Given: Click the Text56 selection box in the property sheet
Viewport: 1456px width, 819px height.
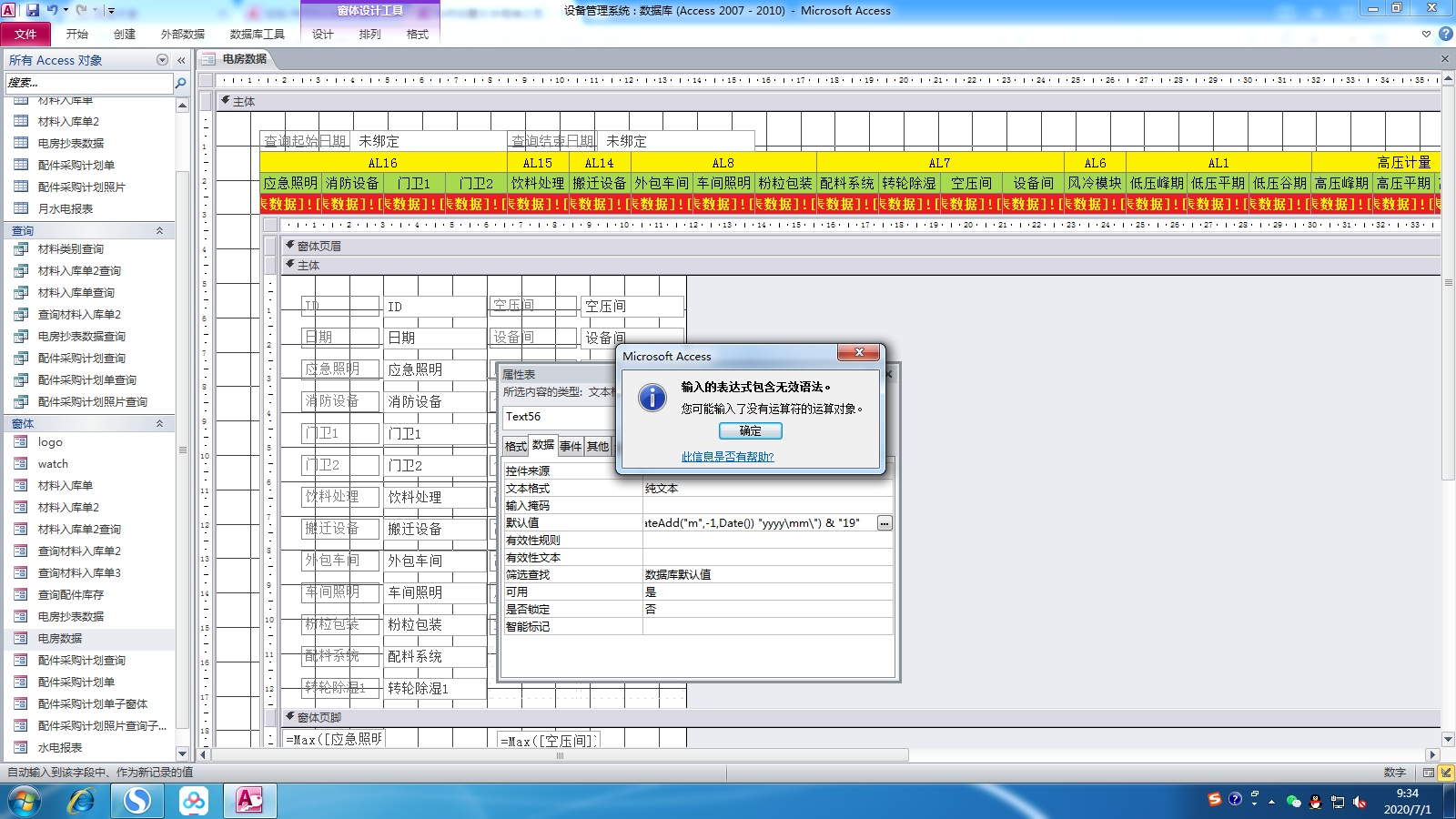Looking at the screenshot, I should (x=560, y=417).
